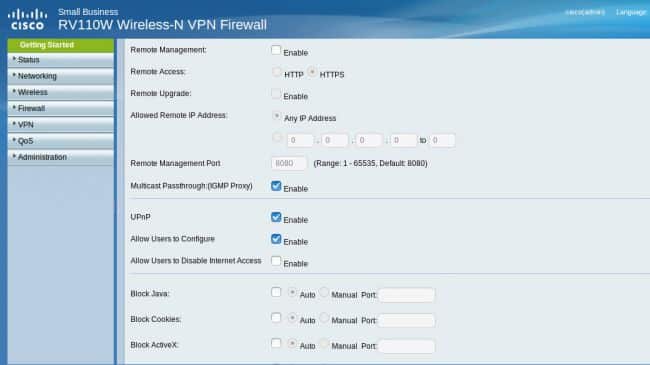This screenshot has height=365, width=650.
Task: Enable the Remote Management checkbox
Action: tap(276, 50)
